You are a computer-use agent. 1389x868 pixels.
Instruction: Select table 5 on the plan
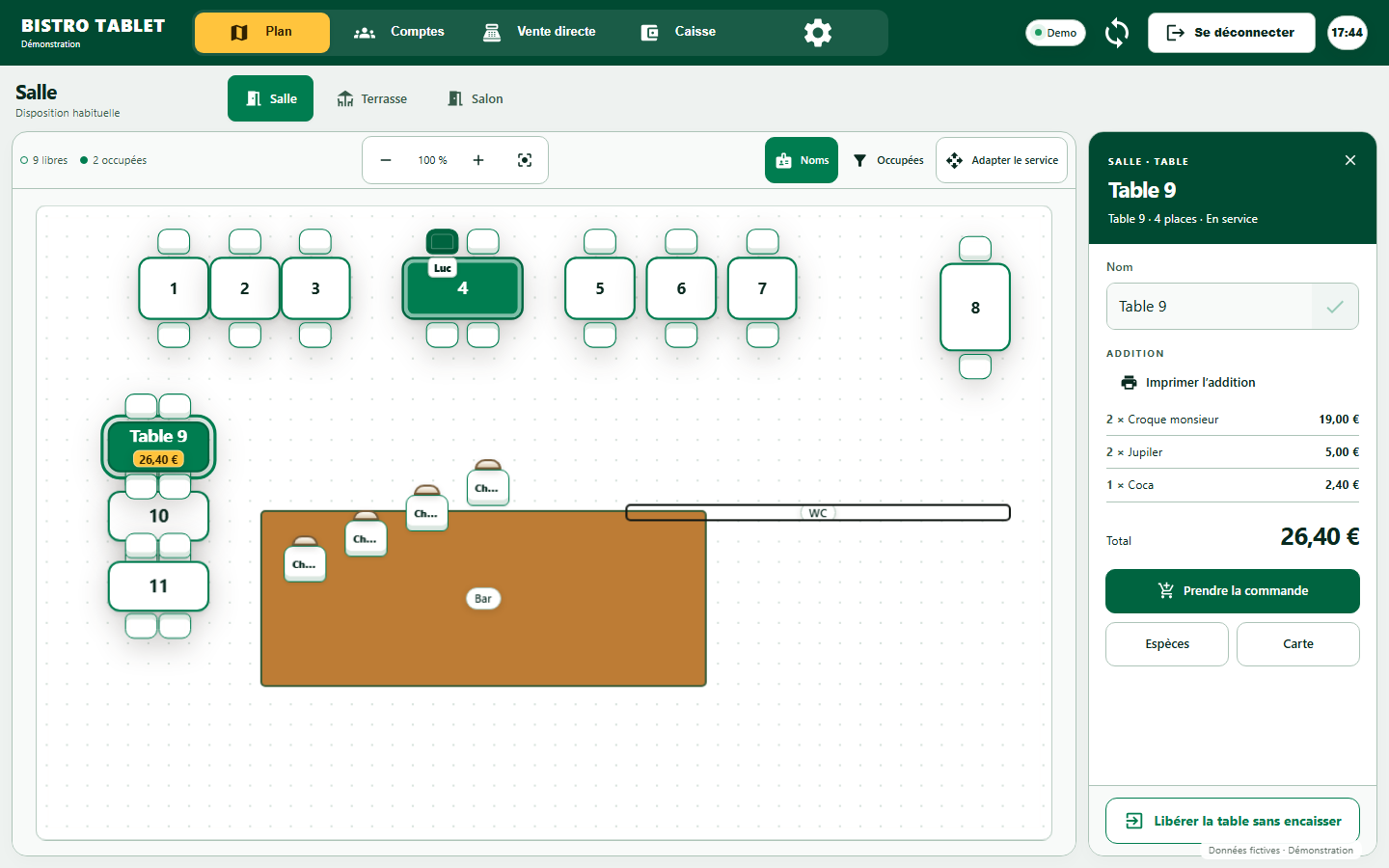click(x=600, y=288)
